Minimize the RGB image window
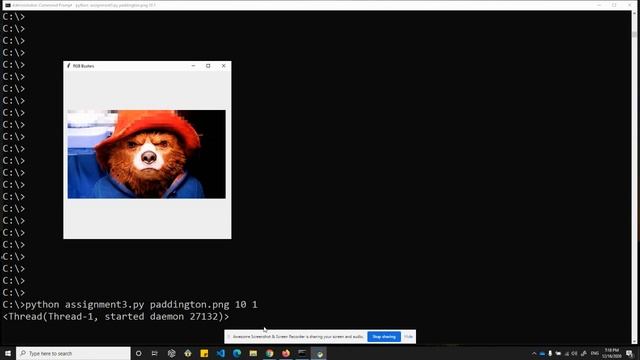The width and height of the screenshot is (640, 360). [x=193, y=66]
